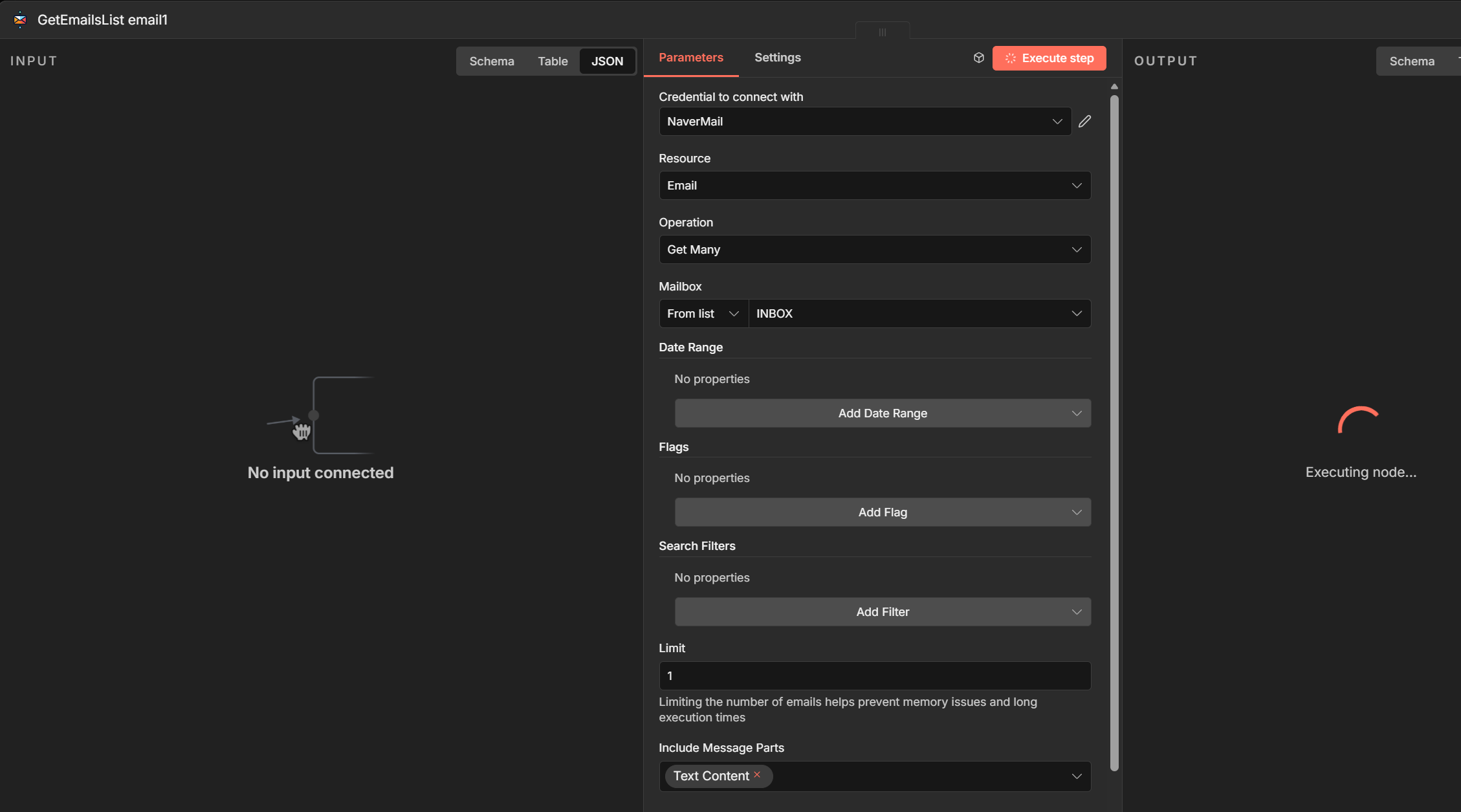1461x812 pixels.
Task: Open the INBOX mailbox dropdown
Action: point(919,314)
